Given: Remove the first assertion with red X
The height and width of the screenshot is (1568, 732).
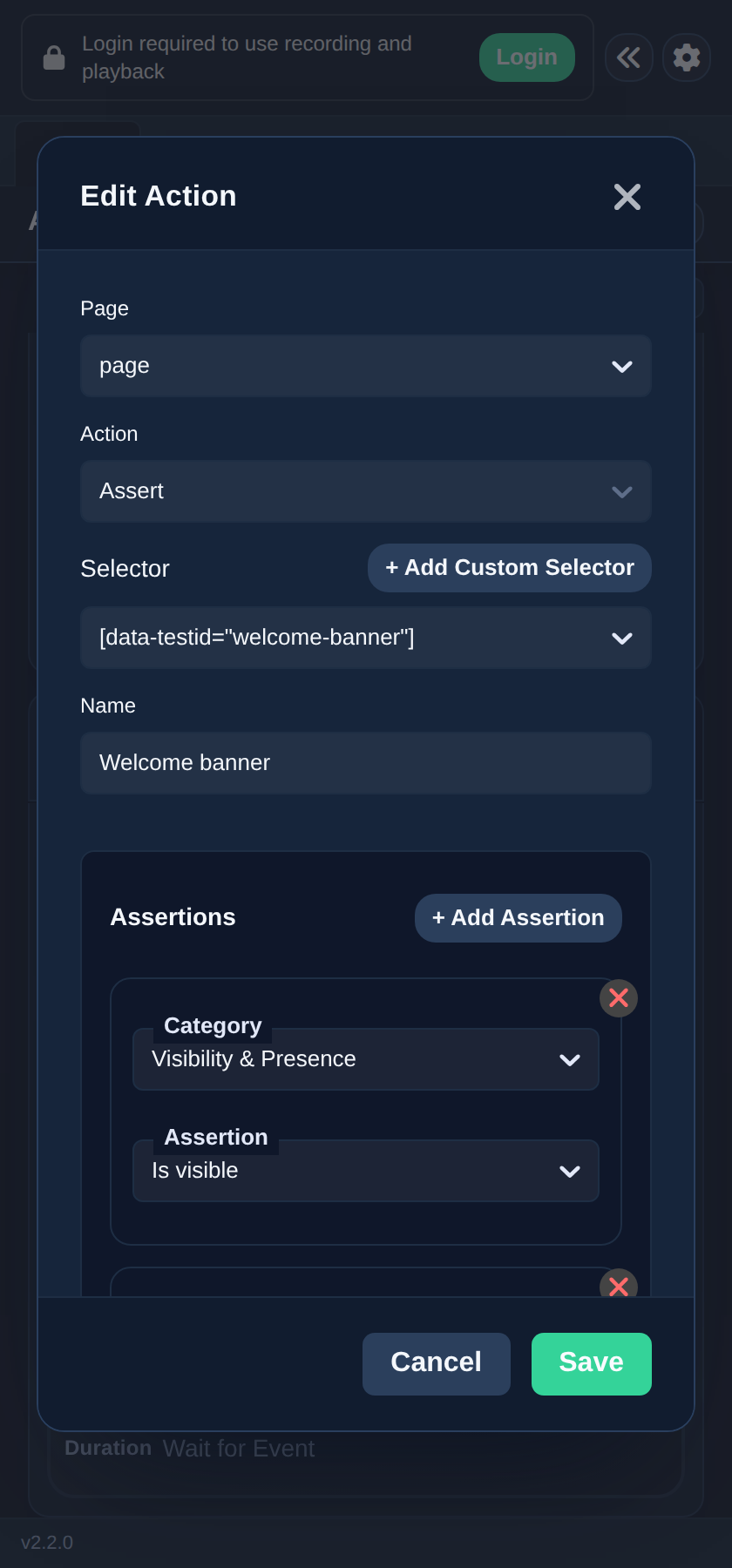Looking at the screenshot, I should [619, 998].
